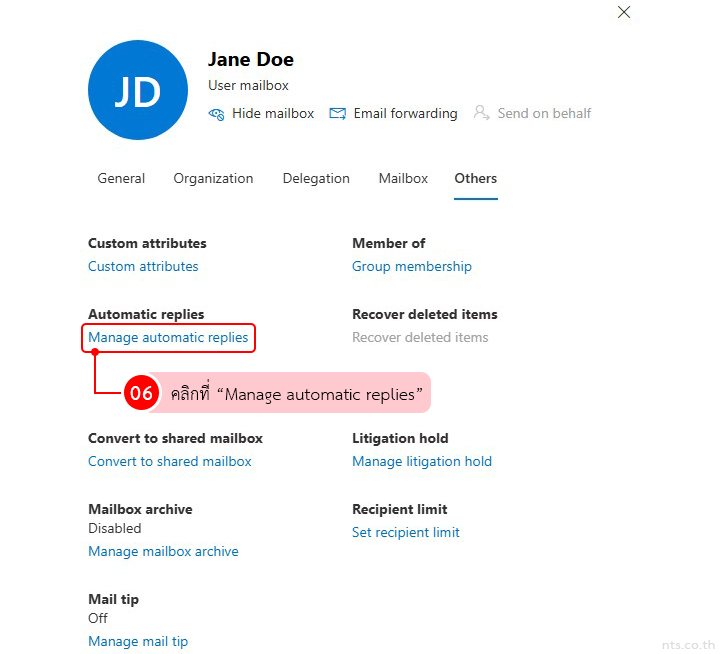Screen dimensions: 720x654
Task: Click Manage mail tip link
Action: 138,641
